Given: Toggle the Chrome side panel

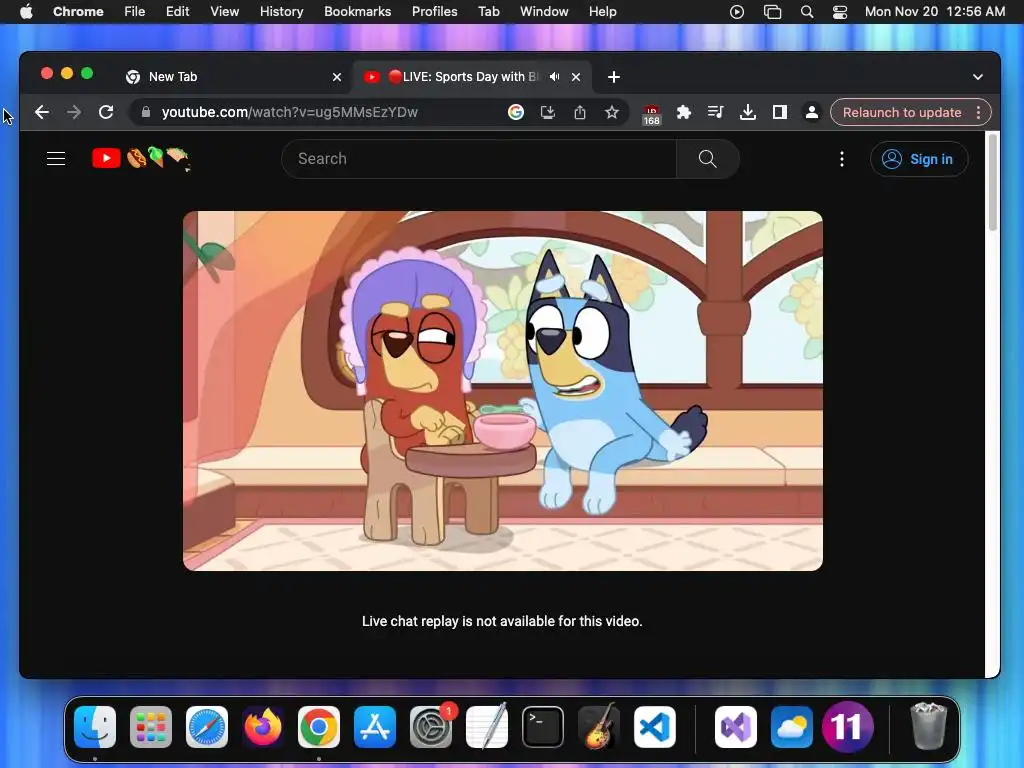Looking at the screenshot, I should point(780,112).
